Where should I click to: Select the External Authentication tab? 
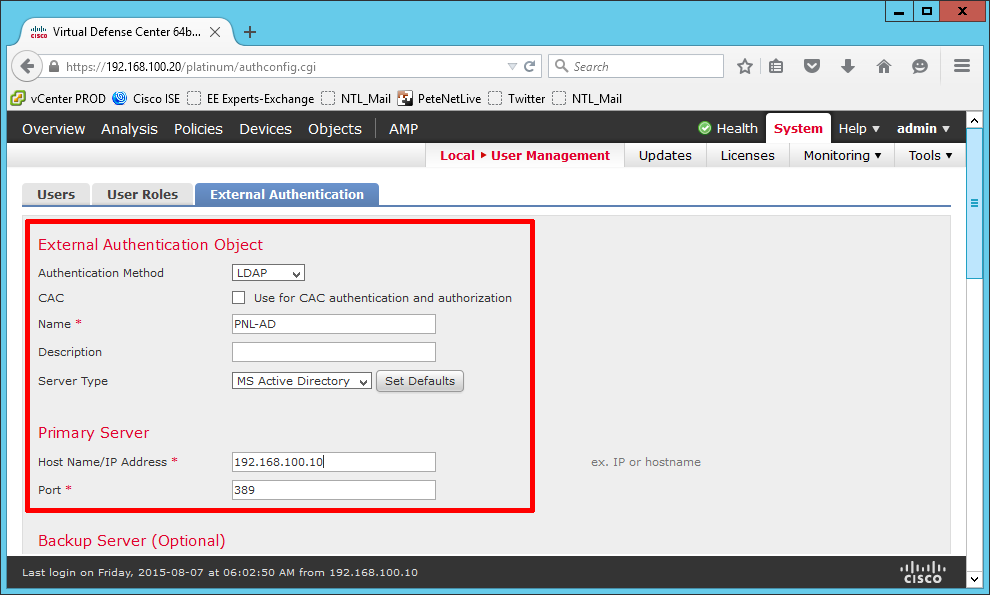287,195
